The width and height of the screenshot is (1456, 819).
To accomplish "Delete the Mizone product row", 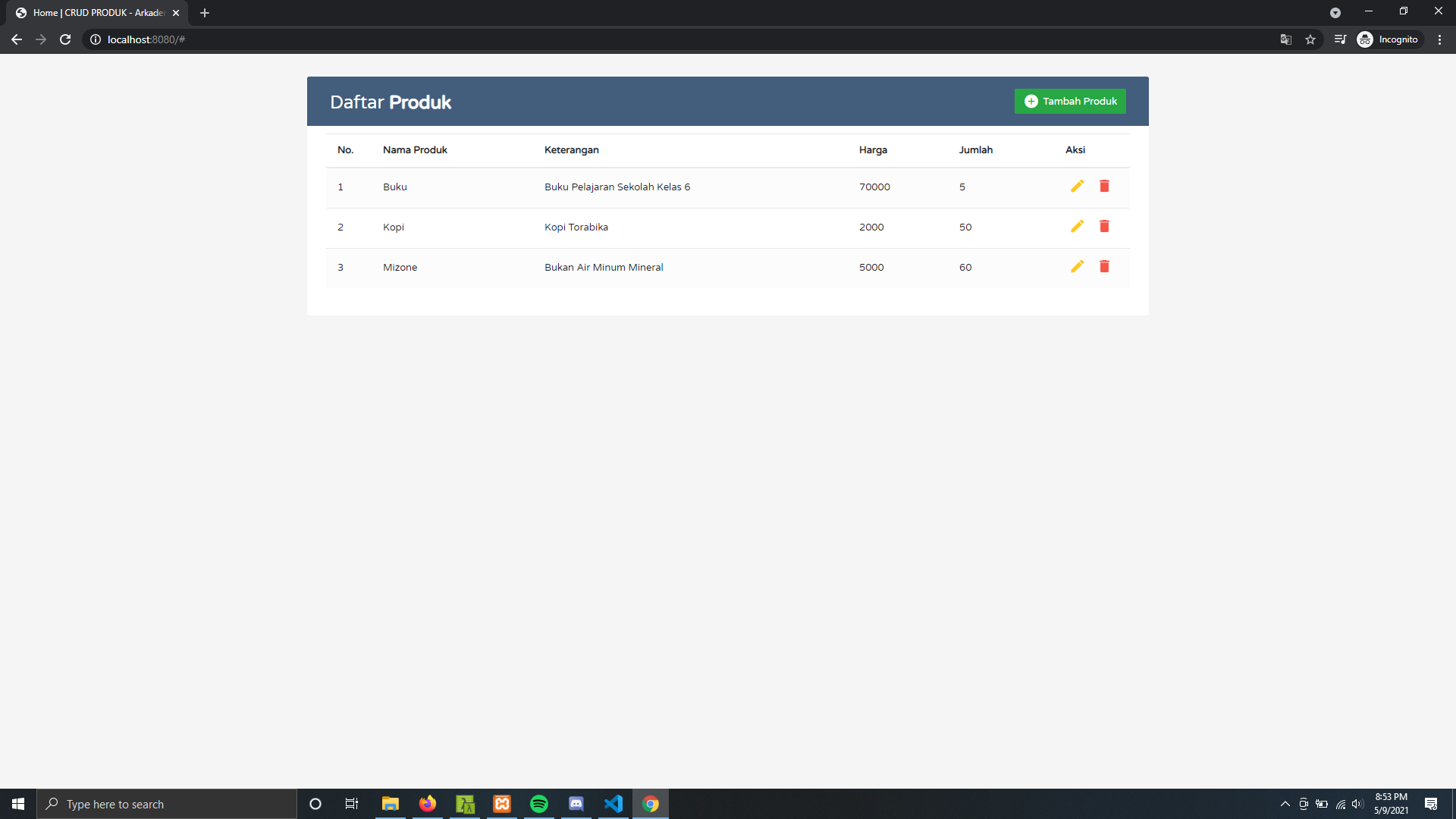I will [1104, 267].
